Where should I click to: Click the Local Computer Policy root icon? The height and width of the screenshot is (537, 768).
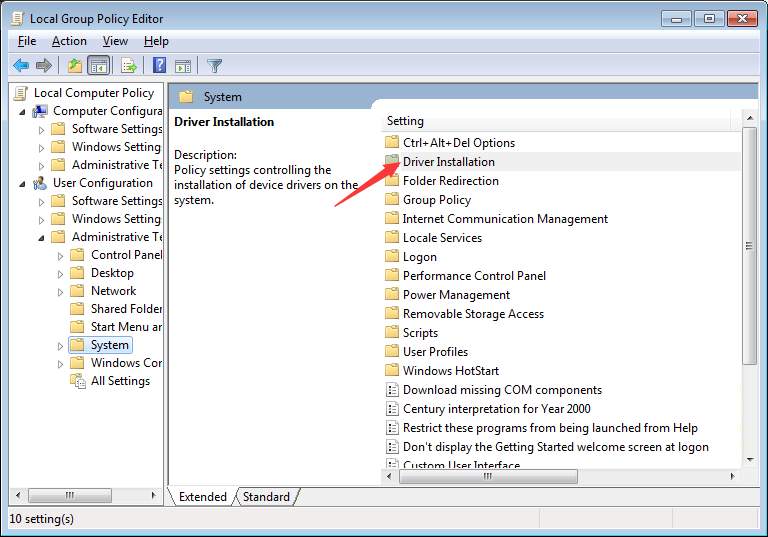point(21,93)
